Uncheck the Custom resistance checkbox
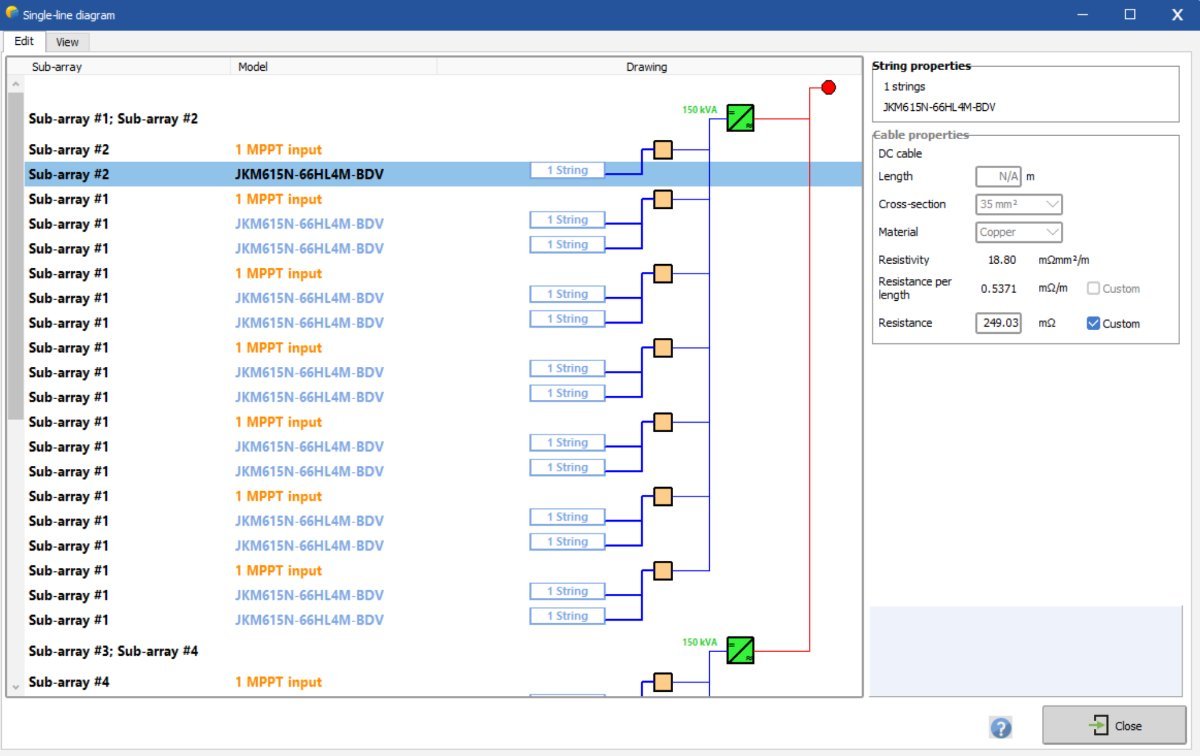 pos(1093,324)
